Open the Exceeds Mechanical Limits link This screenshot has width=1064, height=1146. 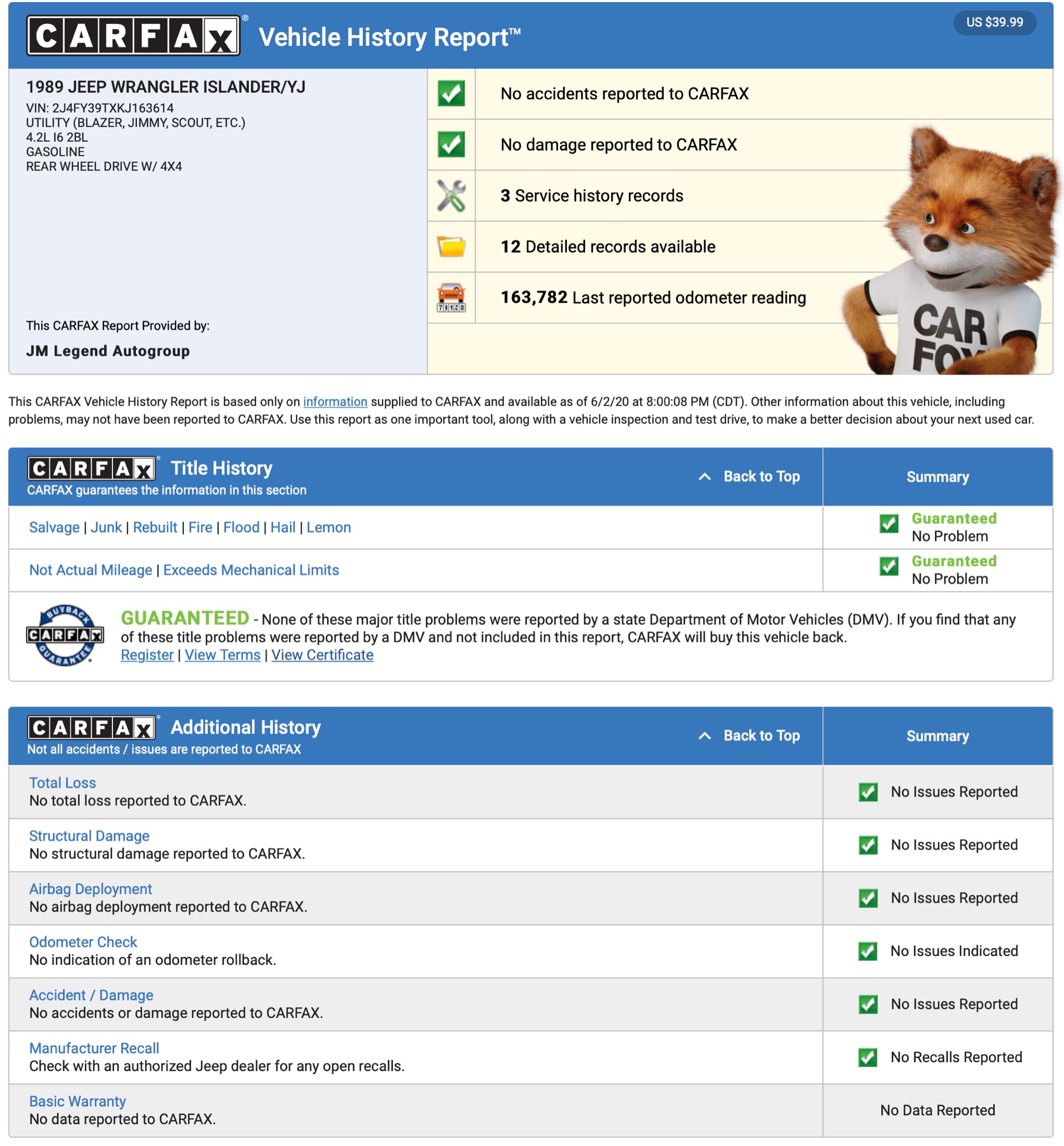(x=251, y=570)
